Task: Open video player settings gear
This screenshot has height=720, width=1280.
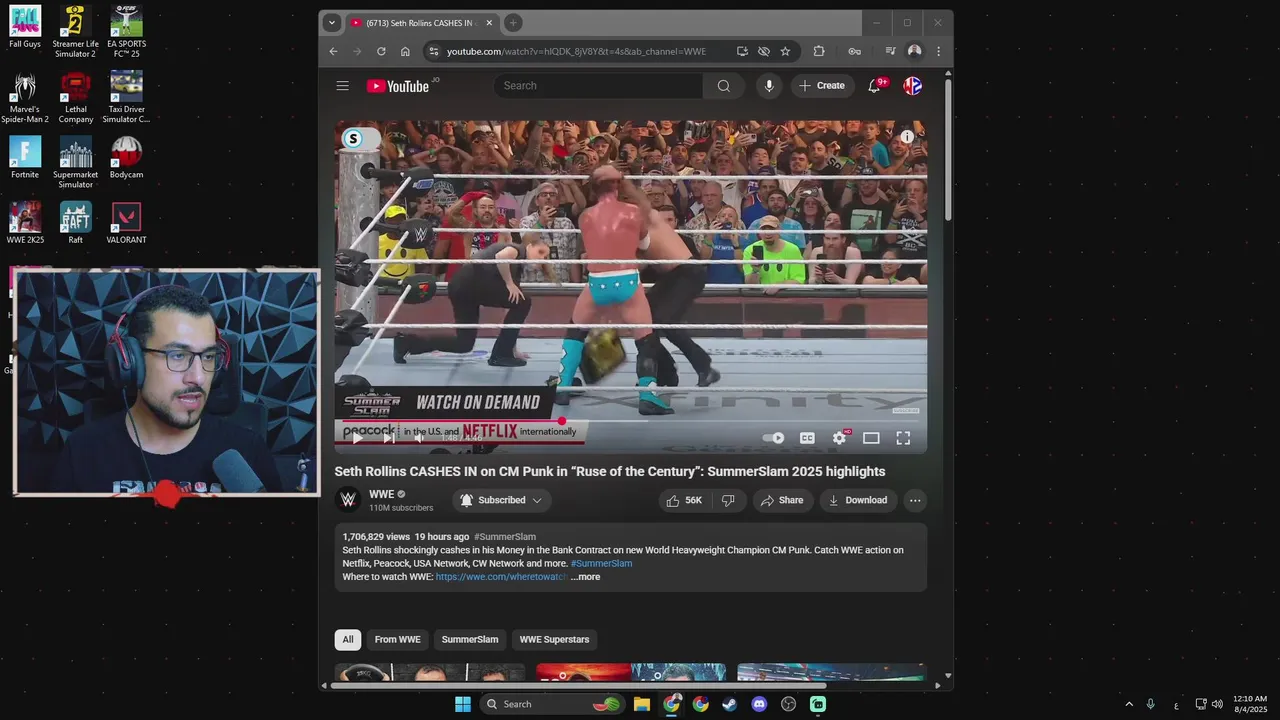Action: click(x=839, y=438)
